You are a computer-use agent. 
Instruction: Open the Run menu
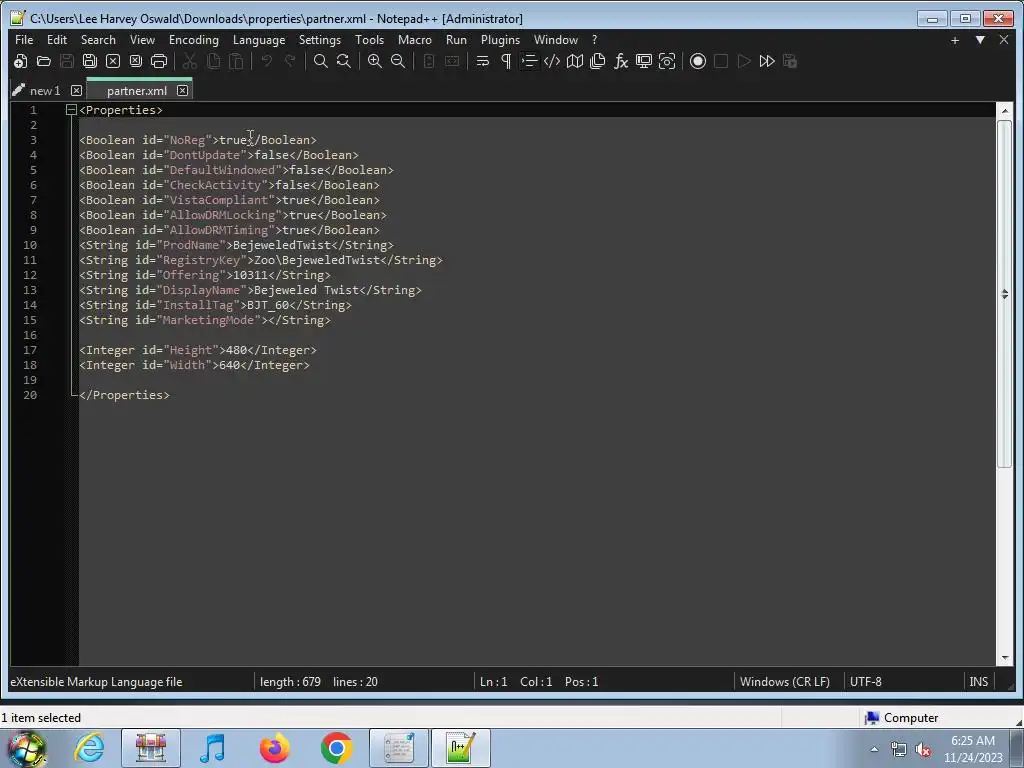point(456,40)
